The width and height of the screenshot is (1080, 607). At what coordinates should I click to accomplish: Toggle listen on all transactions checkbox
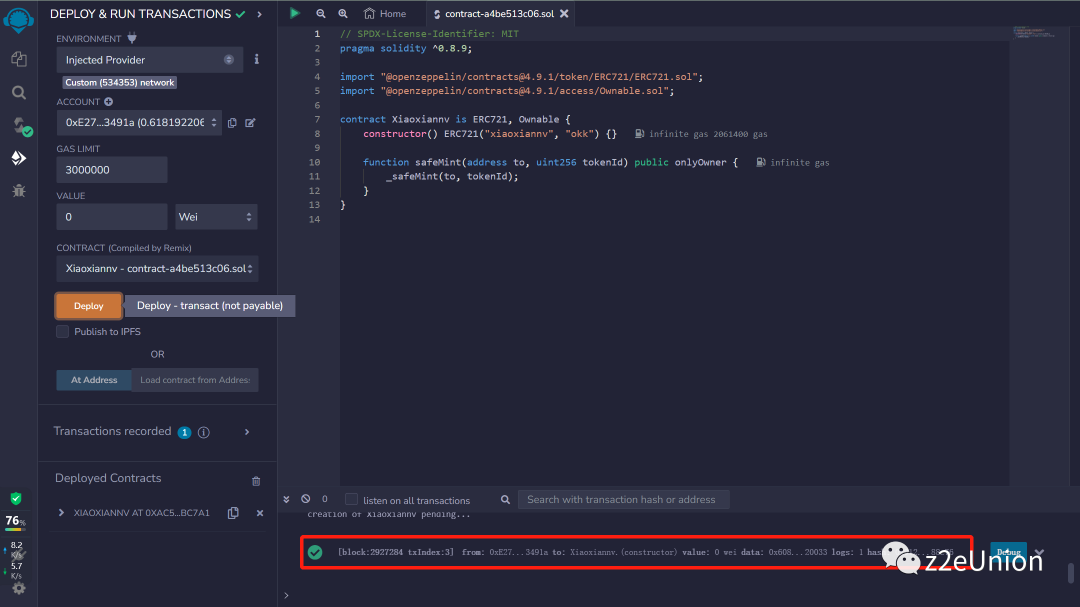pyautogui.click(x=351, y=499)
